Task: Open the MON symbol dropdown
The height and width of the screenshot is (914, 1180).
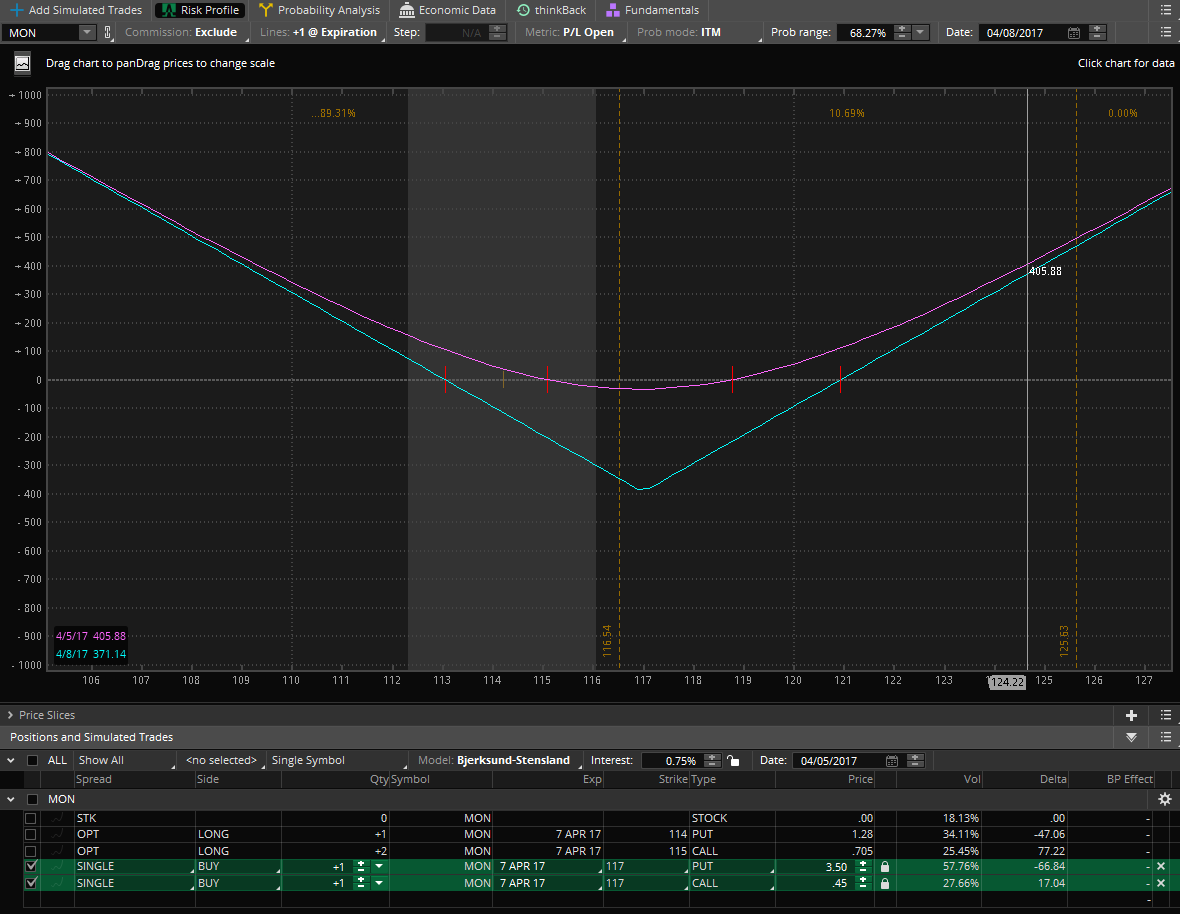Action: tap(86, 32)
